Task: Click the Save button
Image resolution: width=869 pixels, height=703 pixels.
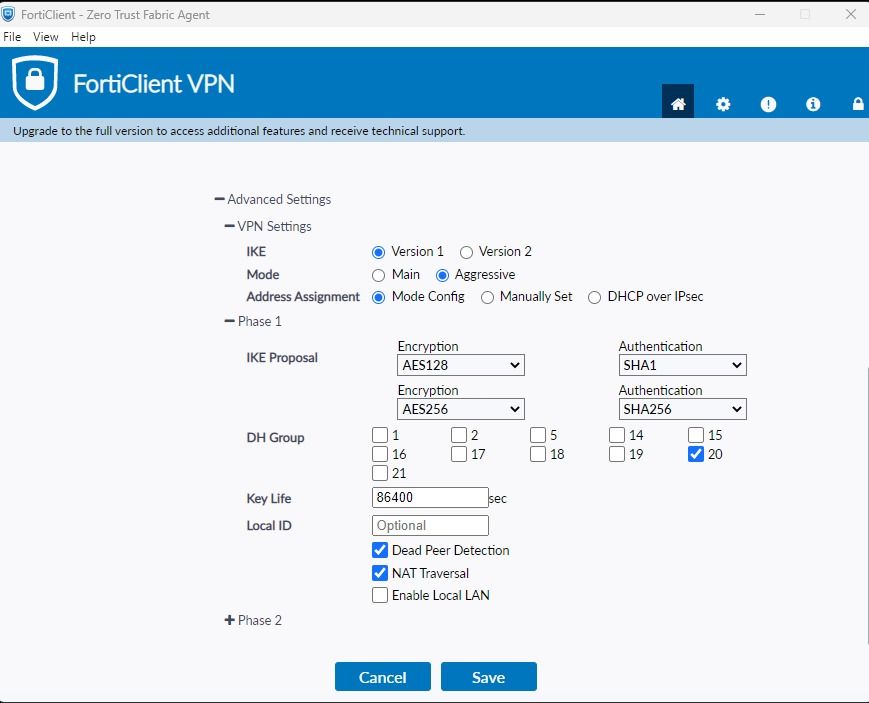Action: click(x=489, y=676)
